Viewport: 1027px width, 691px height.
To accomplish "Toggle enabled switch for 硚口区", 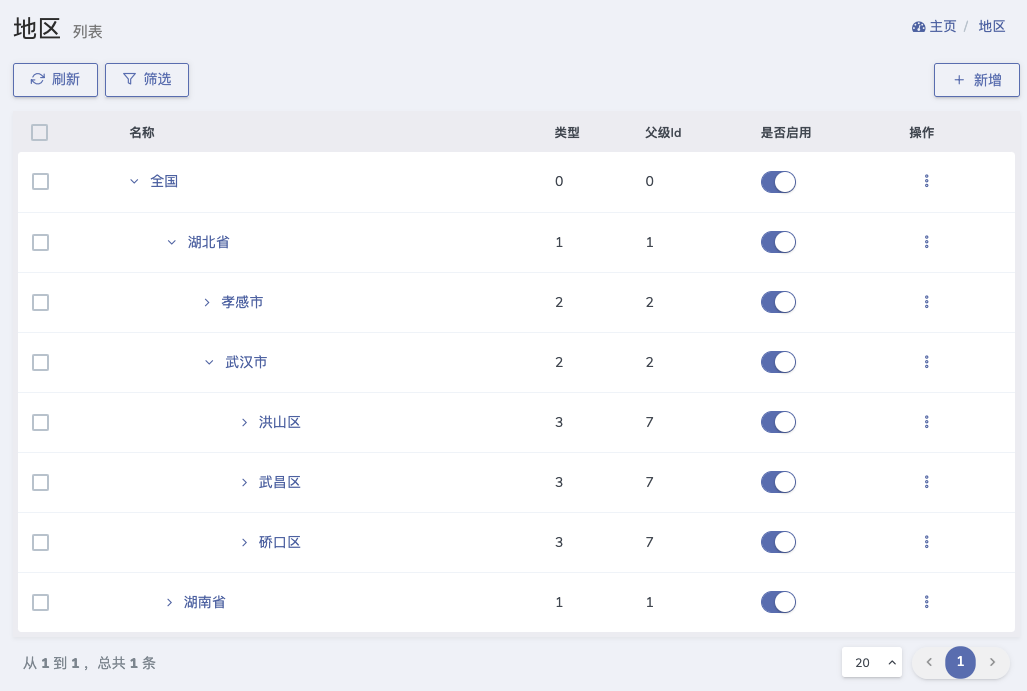I will 778,542.
